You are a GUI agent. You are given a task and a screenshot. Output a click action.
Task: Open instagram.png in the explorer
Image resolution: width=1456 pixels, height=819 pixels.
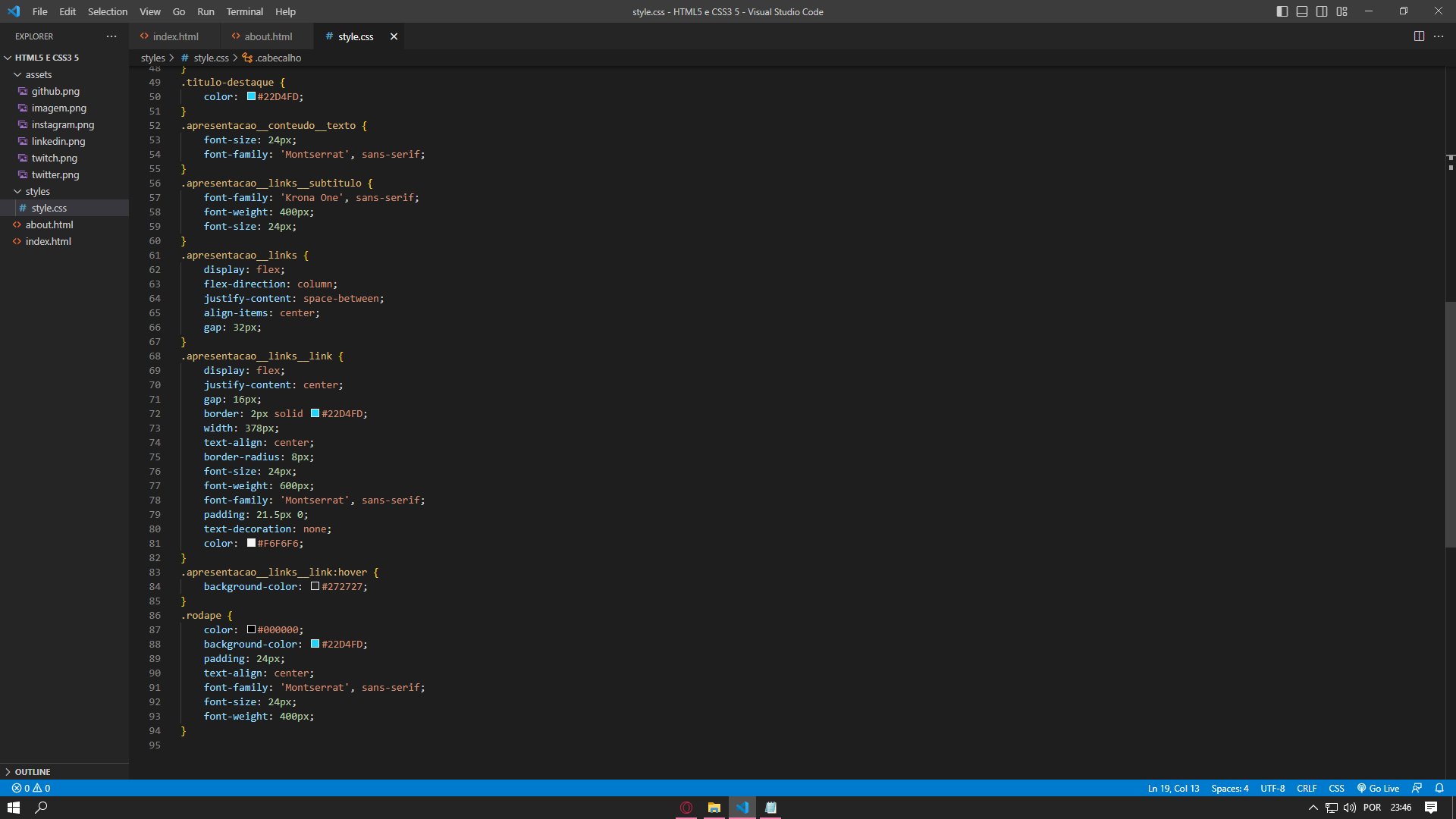(64, 124)
